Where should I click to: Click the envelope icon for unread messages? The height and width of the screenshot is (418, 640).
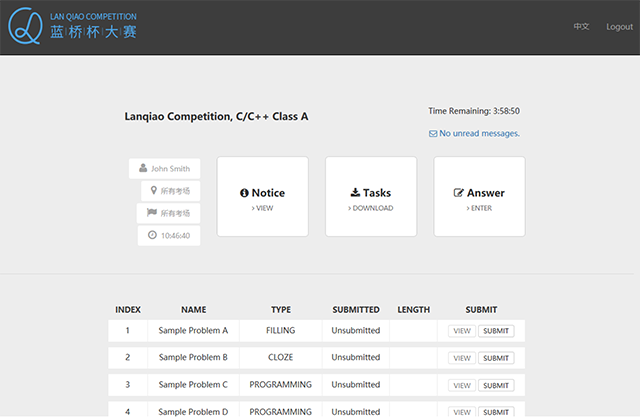point(432,133)
